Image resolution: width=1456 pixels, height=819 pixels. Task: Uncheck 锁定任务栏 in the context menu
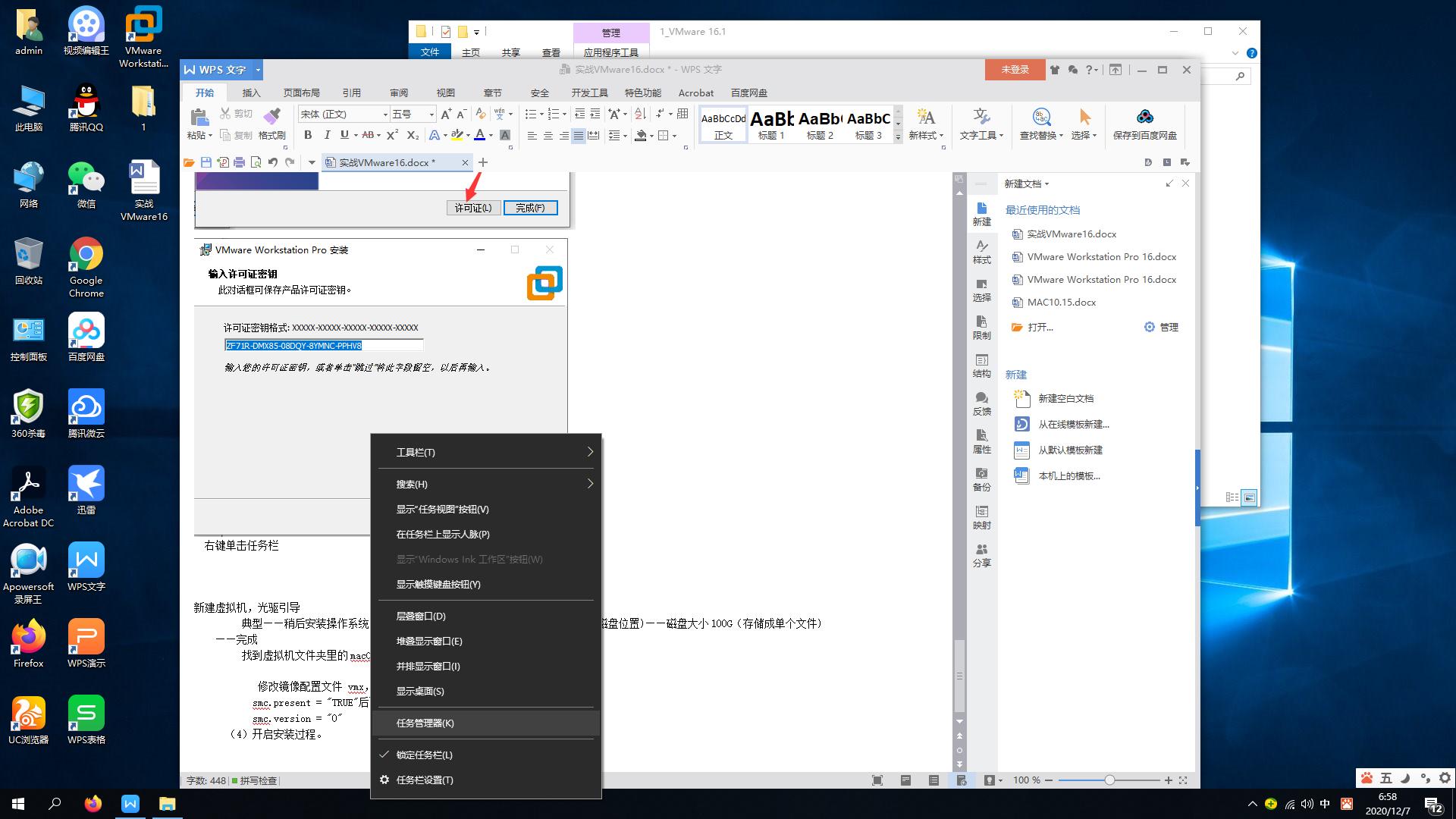pyautogui.click(x=423, y=755)
